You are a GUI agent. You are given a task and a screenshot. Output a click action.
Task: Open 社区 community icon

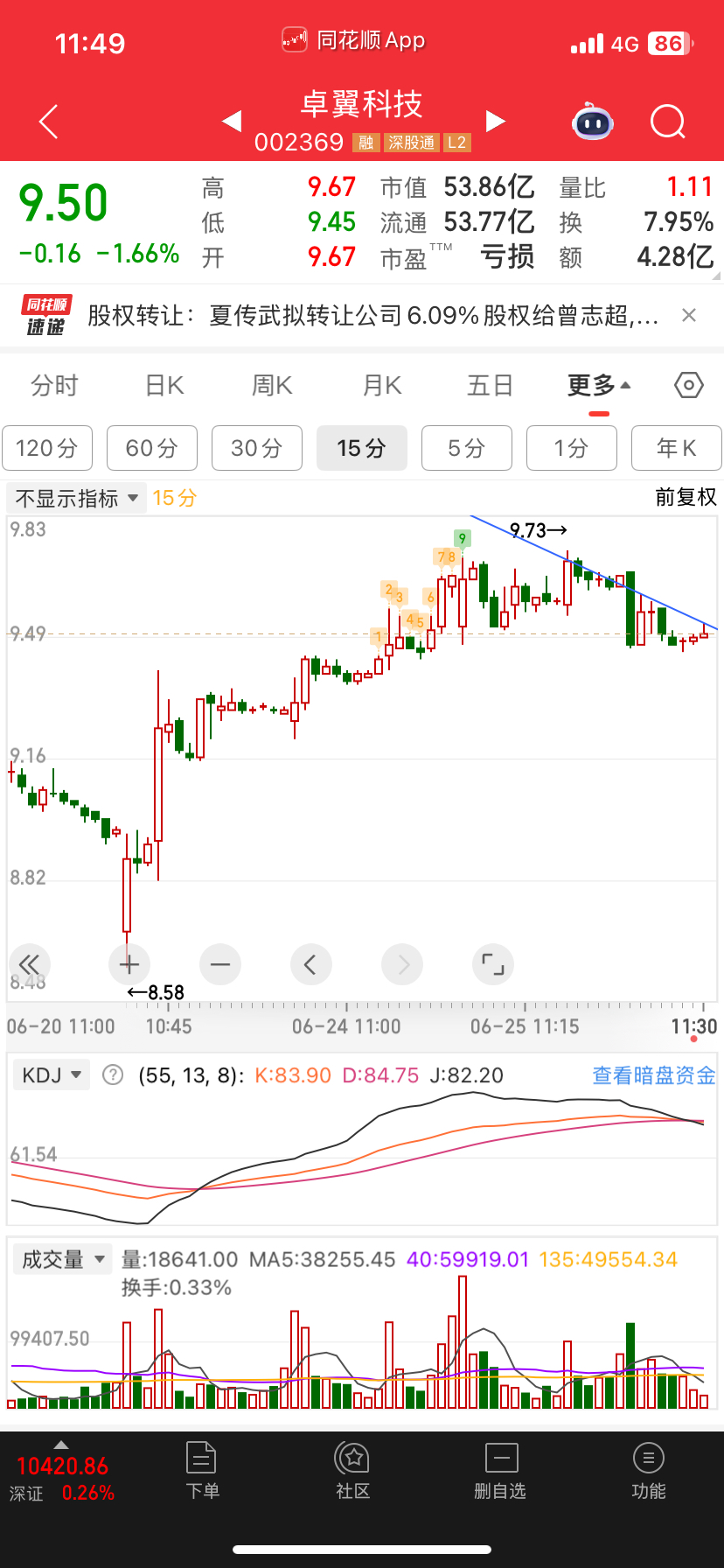point(353,1471)
